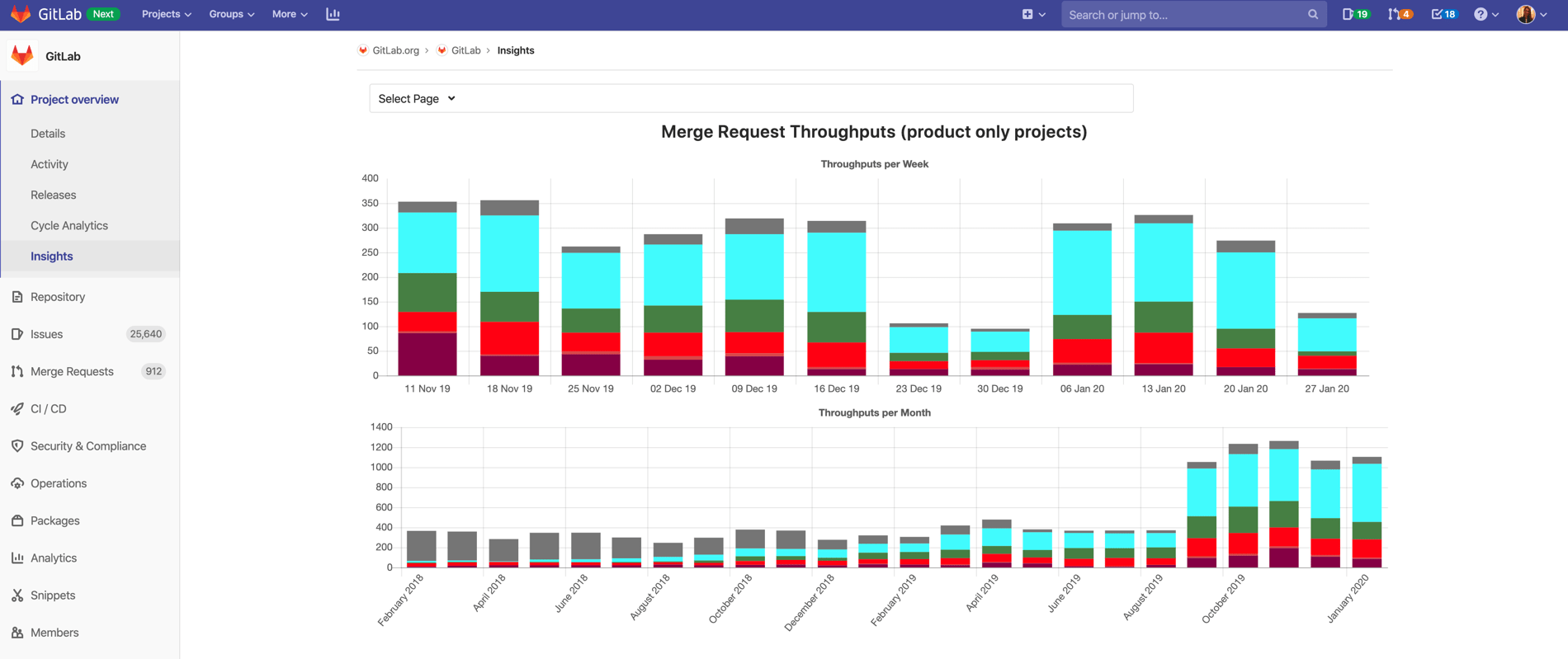Click the GitLab.org breadcrumb link

pos(395,50)
